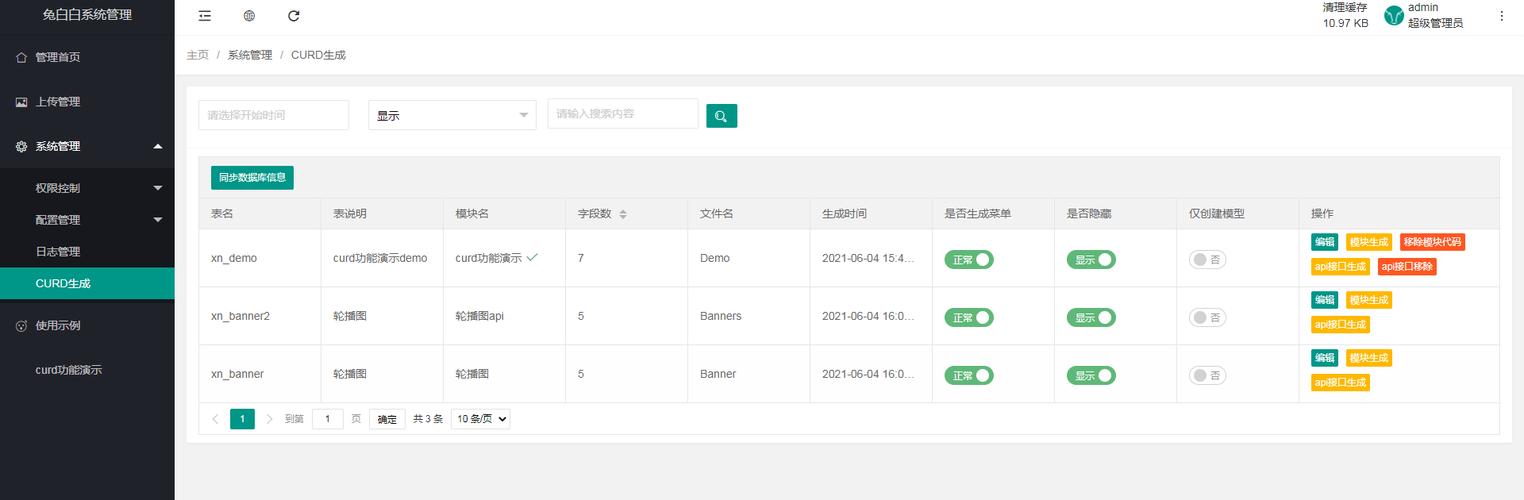Viewport: 1524px width, 500px height.
Task: Click 模块生成 for xn_demo row
Action: 1369,242
